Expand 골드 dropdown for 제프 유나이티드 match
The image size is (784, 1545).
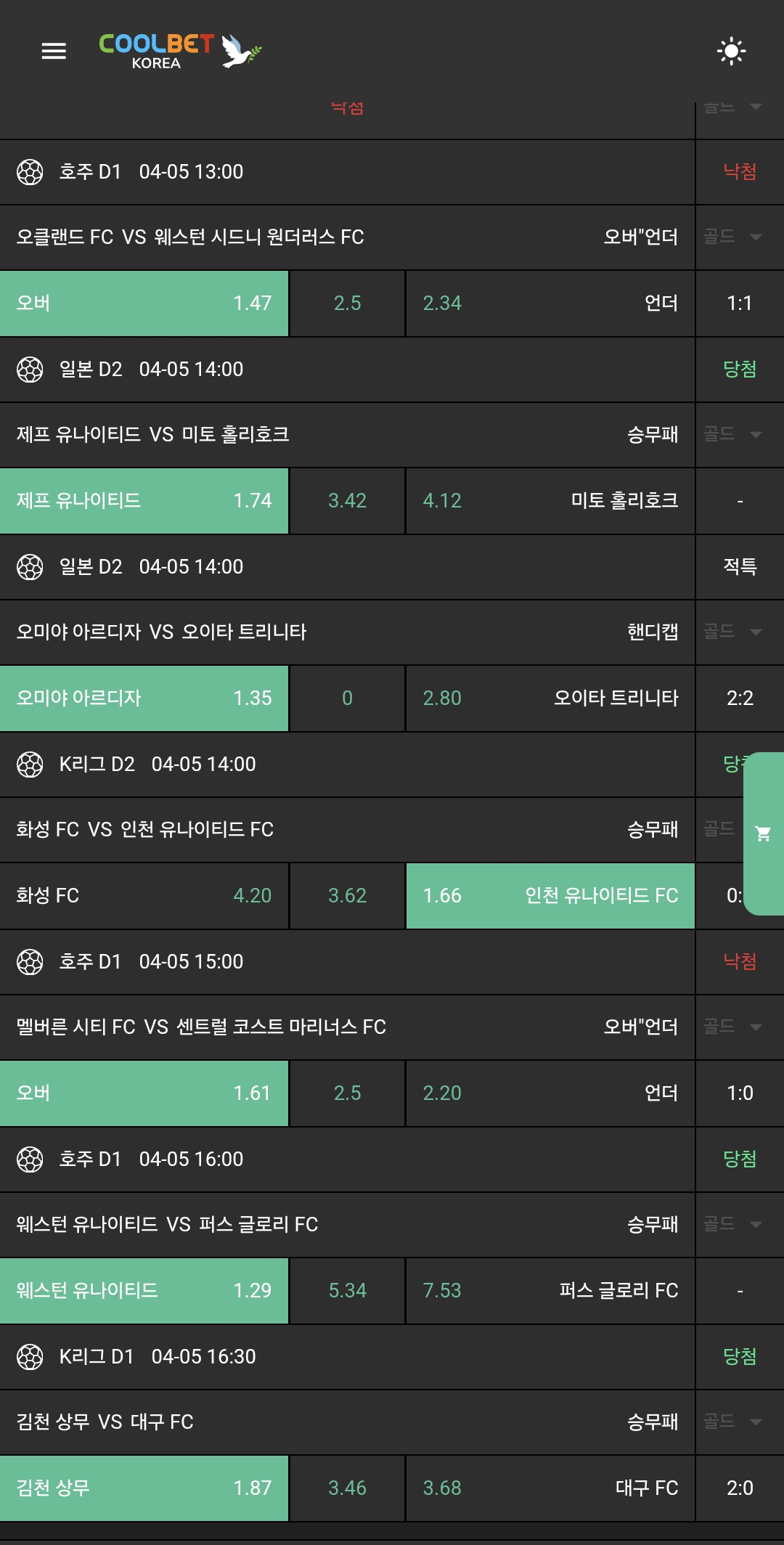[733, 434]
